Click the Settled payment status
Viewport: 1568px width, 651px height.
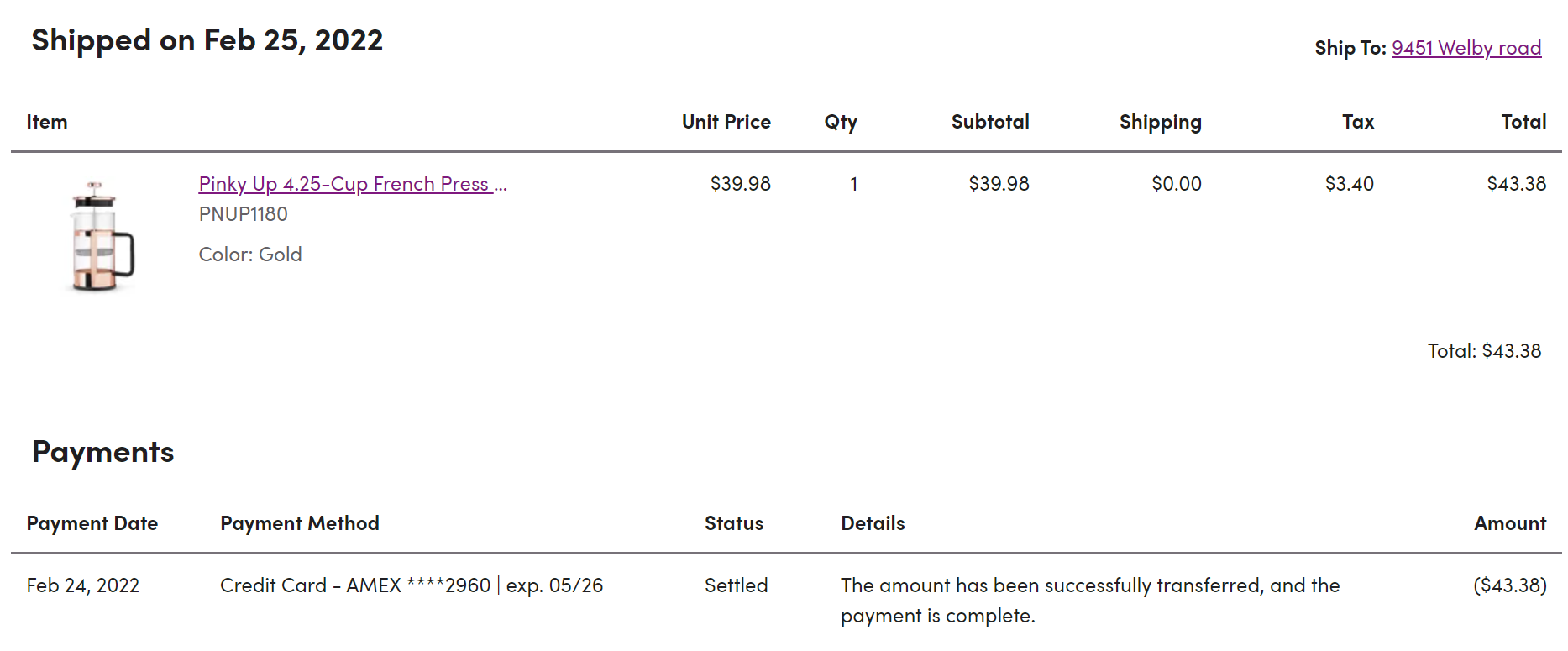tap(736, 585)
